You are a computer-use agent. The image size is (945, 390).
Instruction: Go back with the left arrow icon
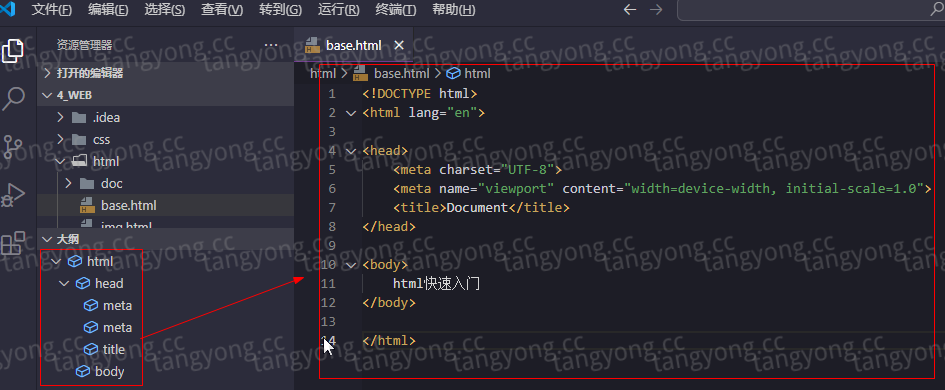click(629, 10)
